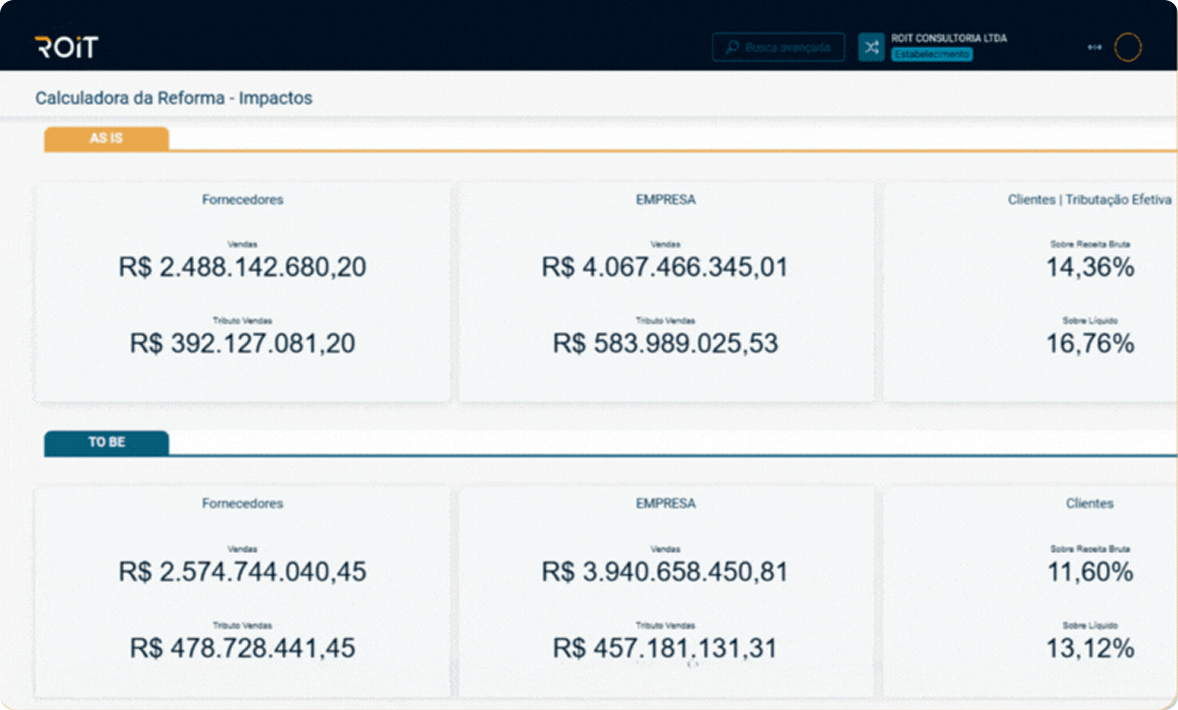Viewport: 1178px width, 710px height.
Task: Click AS IS EMPRESA tributo value R$ 583.989.025,53
Action: tap(665, 344)
